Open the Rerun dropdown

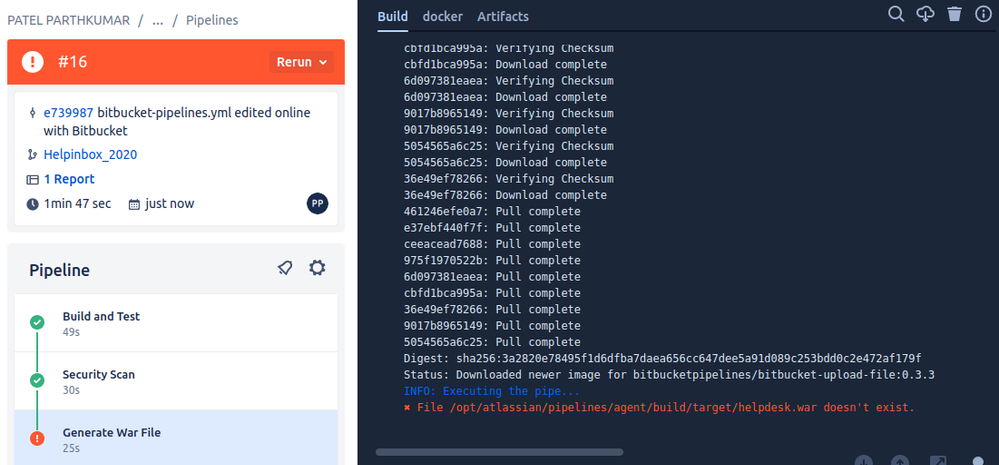click(x=301, y=62)
